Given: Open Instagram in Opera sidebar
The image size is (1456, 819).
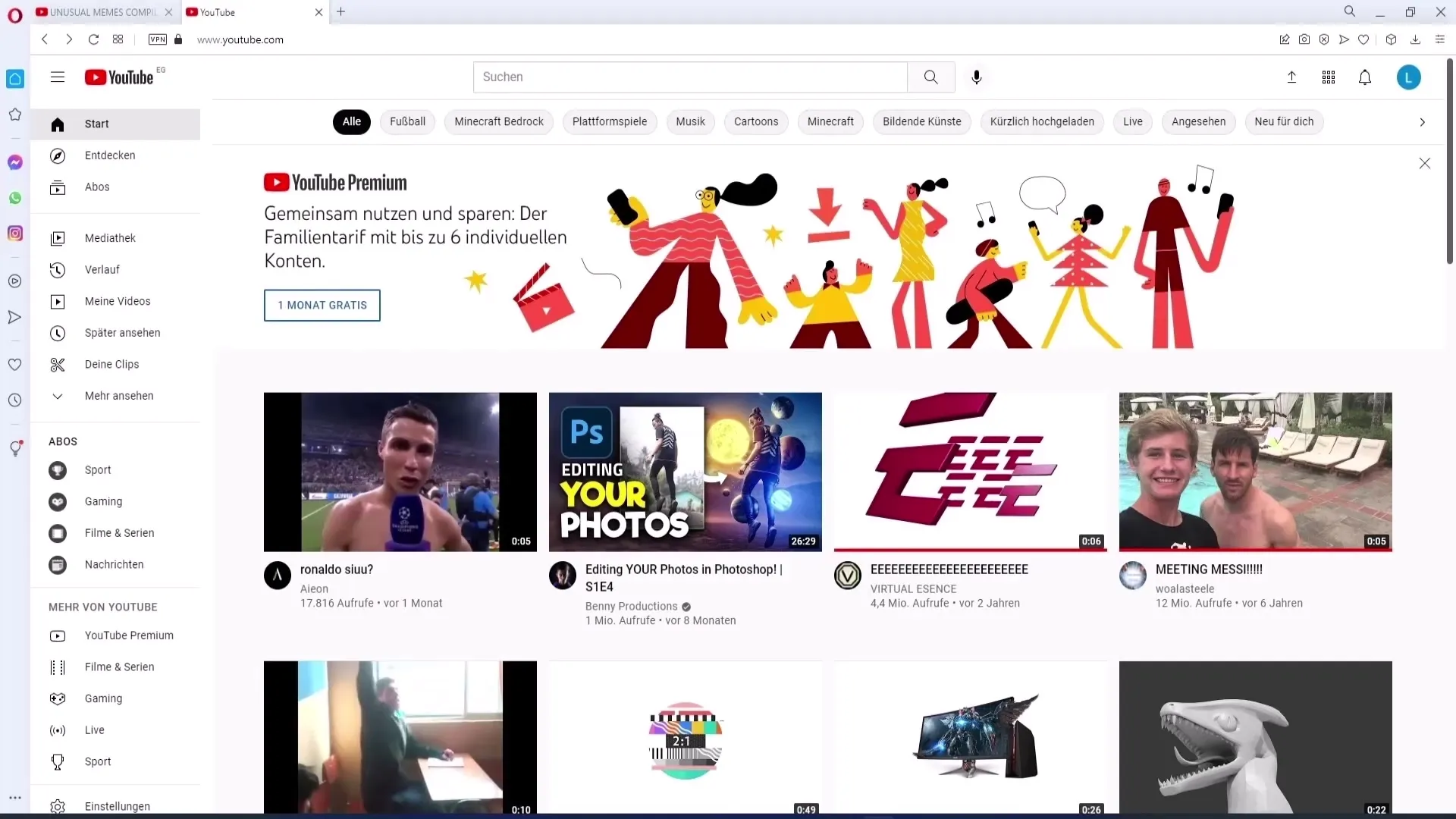Looking at the screenshot, I should pyautogui.click(x=14, y=234).
